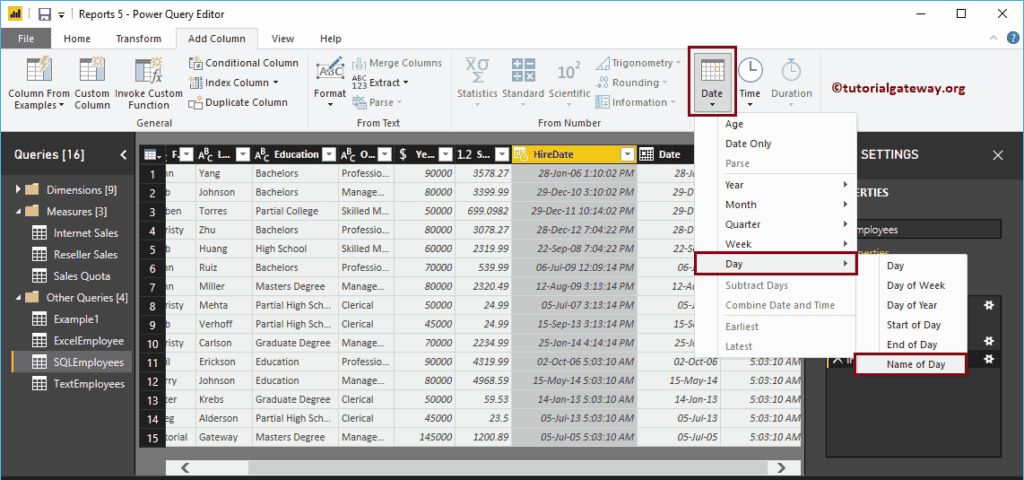
Task: Open the Column From Examples dropdown arrow
Action: pyautogui.click(x=61, y=105)
